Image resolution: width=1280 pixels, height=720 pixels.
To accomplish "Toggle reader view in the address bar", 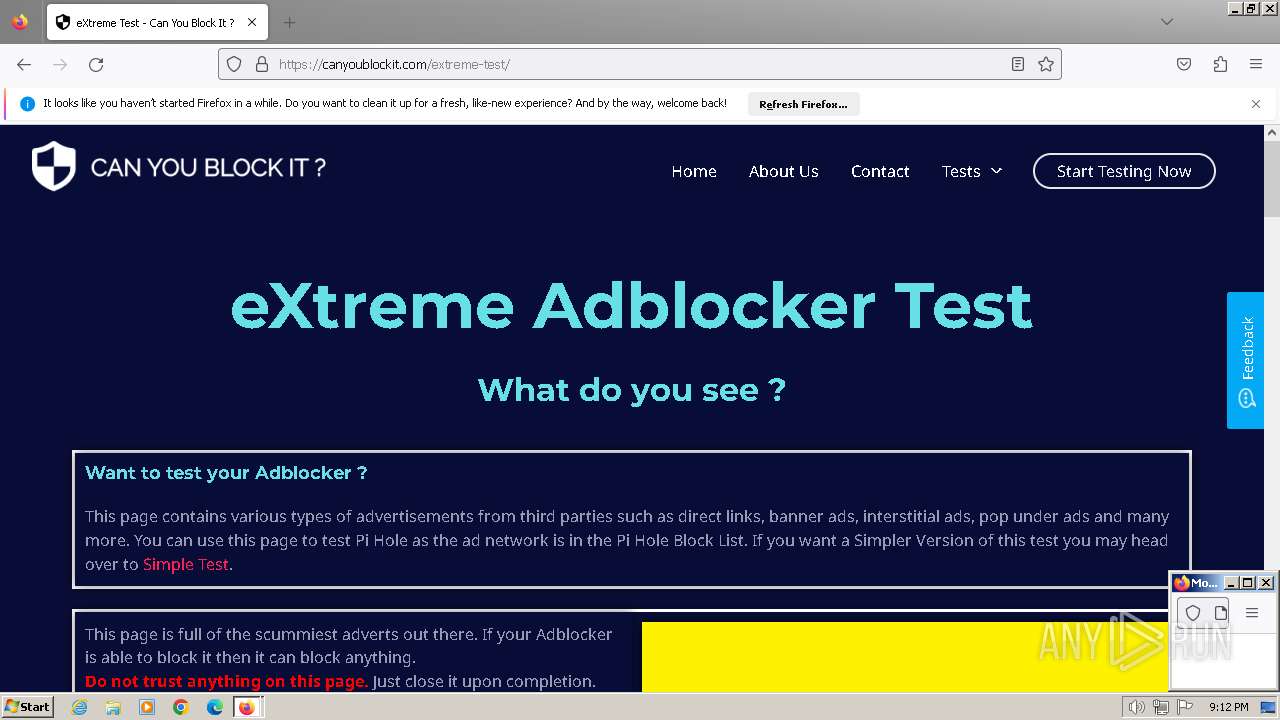I will [1018, 64].
